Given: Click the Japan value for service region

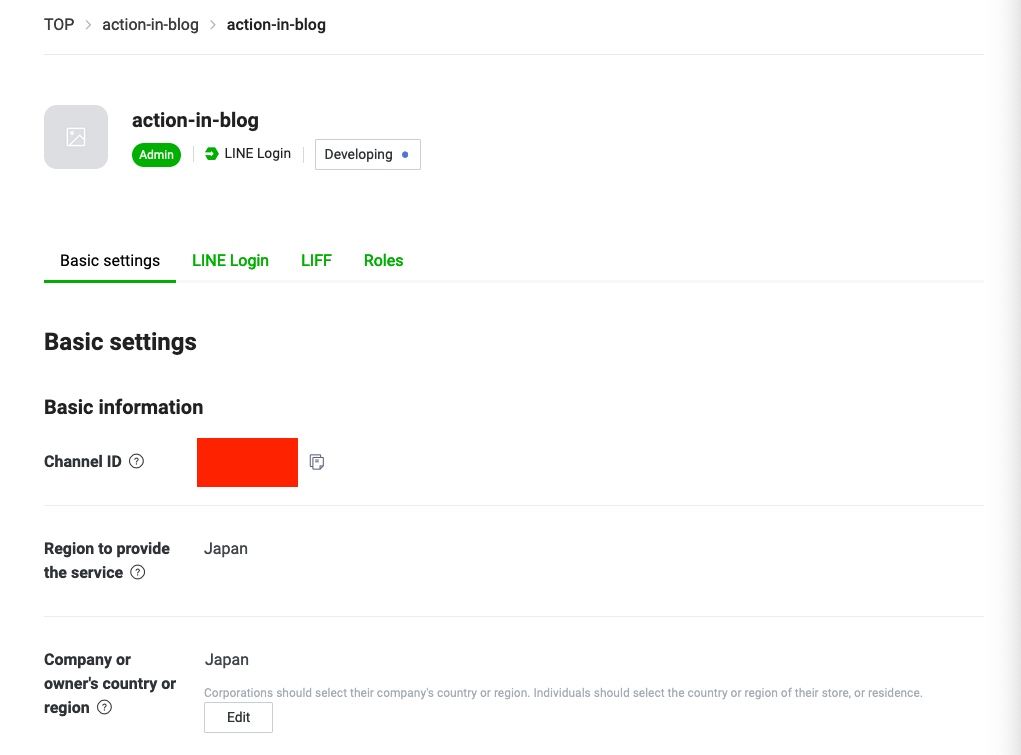Looking at the screenshot, I should 226,548.
